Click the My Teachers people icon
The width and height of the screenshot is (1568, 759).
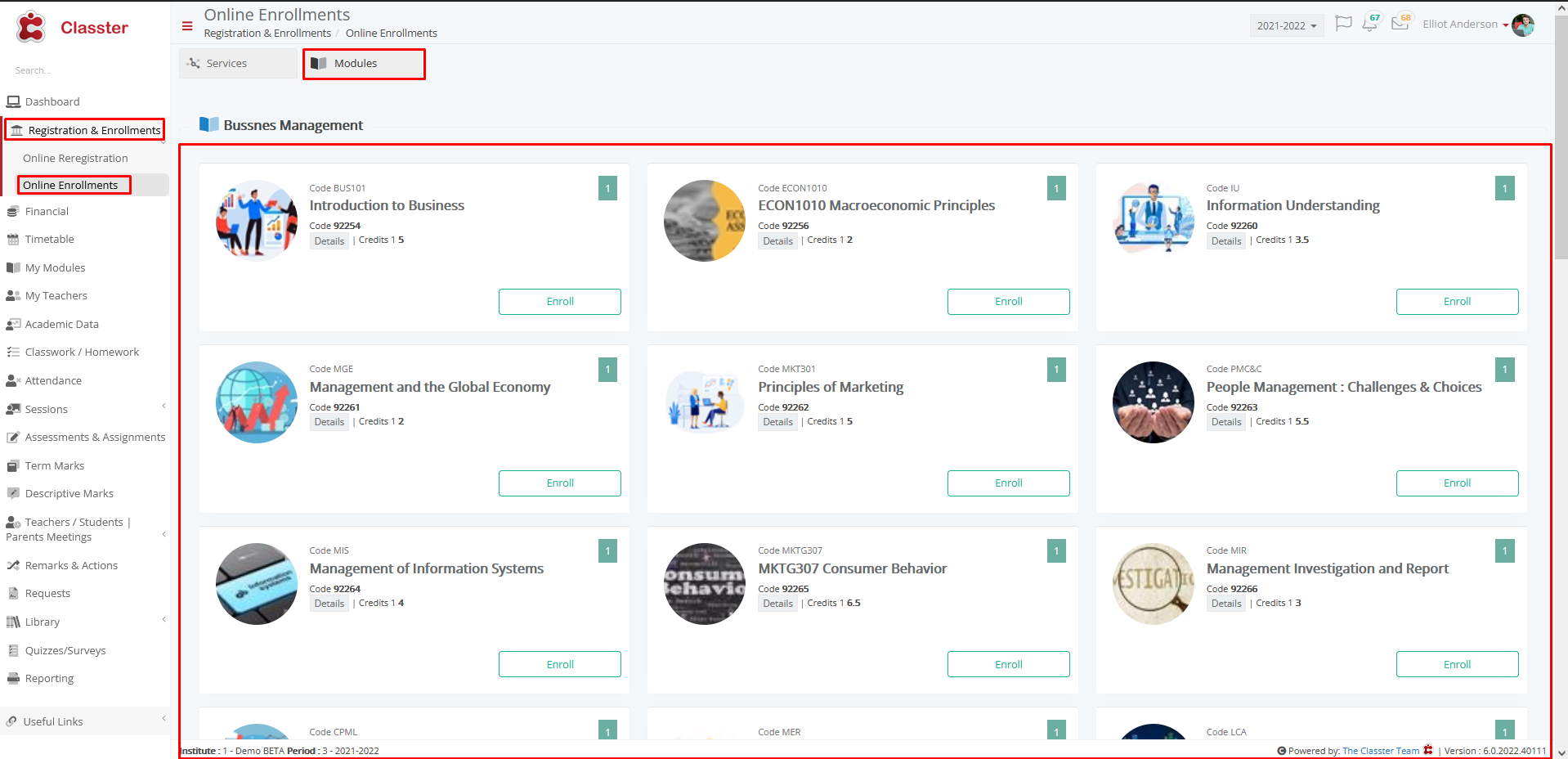point(13,296)
